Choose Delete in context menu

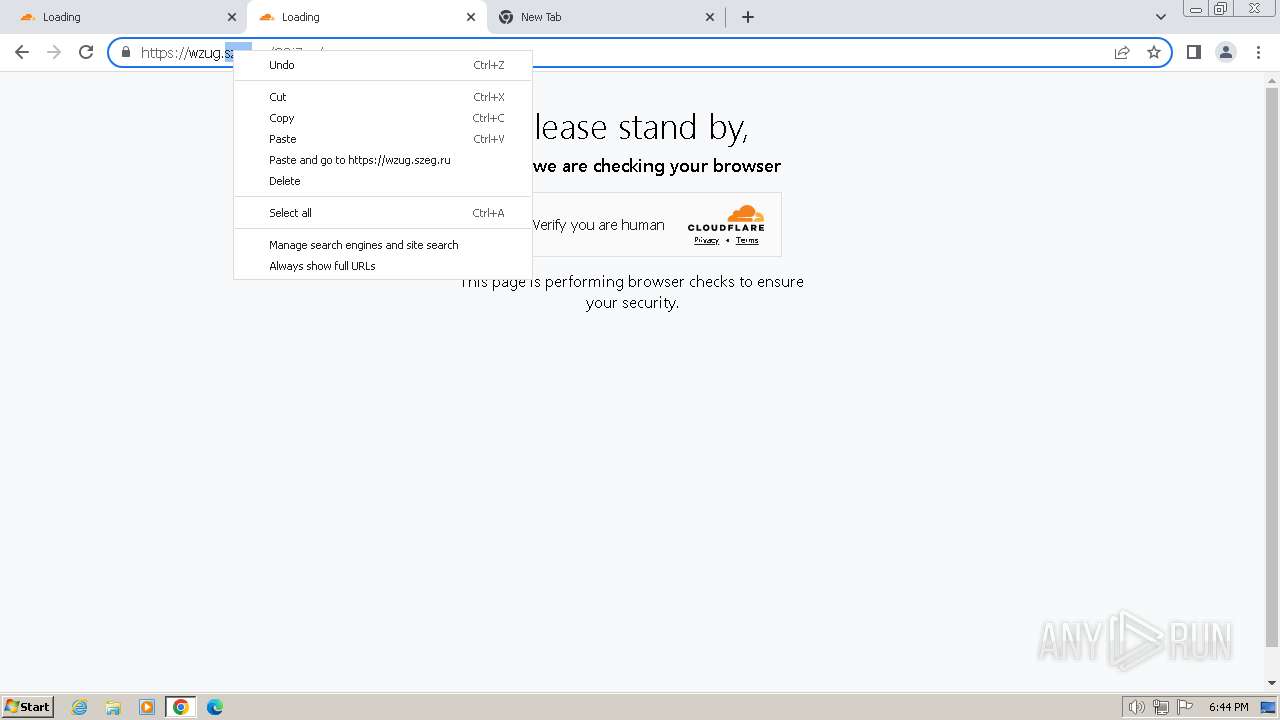coord(383,181)
